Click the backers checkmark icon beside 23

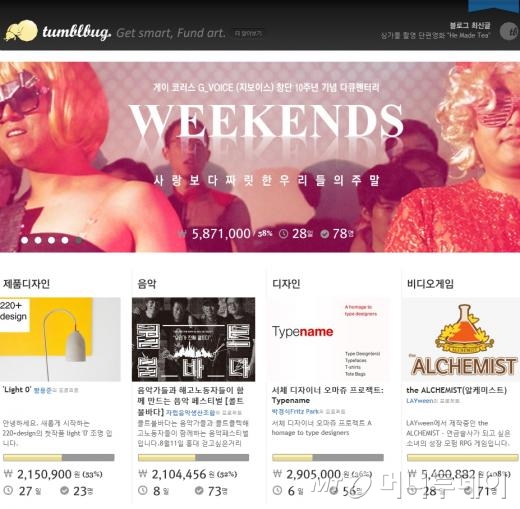pyautogui.click(x=65, y=490)
